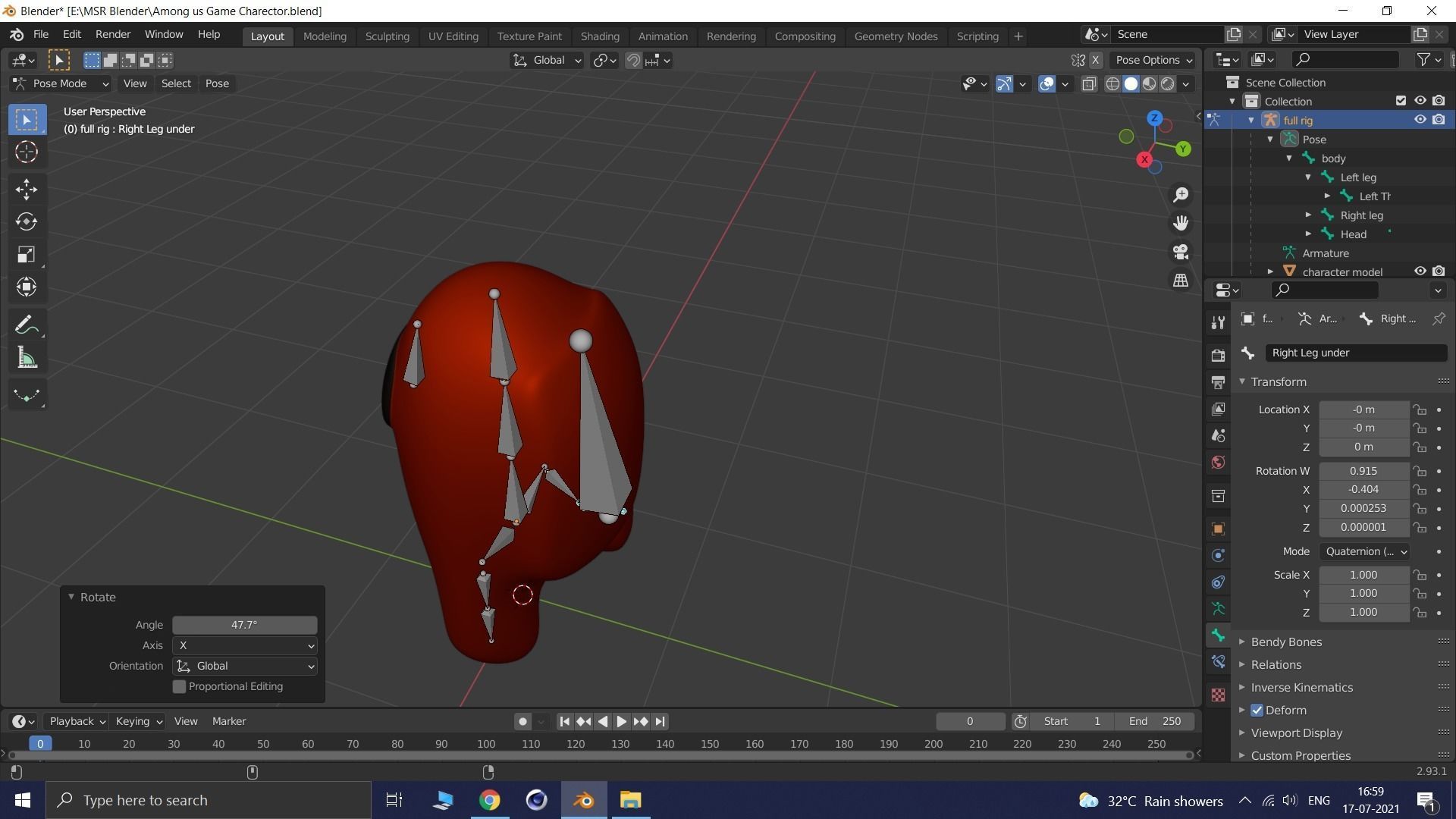Uncheck the Deform checkbox

1257,711
